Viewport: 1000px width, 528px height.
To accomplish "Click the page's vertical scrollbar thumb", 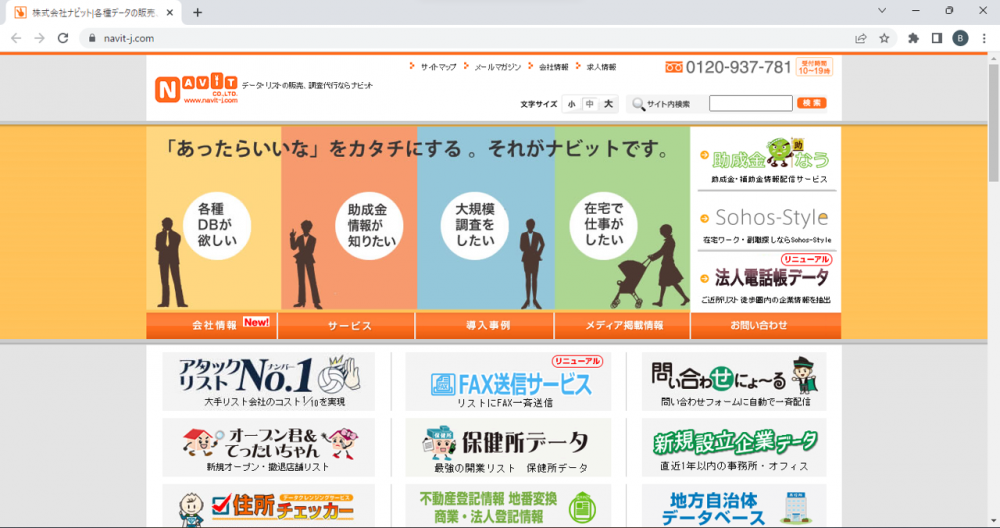I will [994, 122].
